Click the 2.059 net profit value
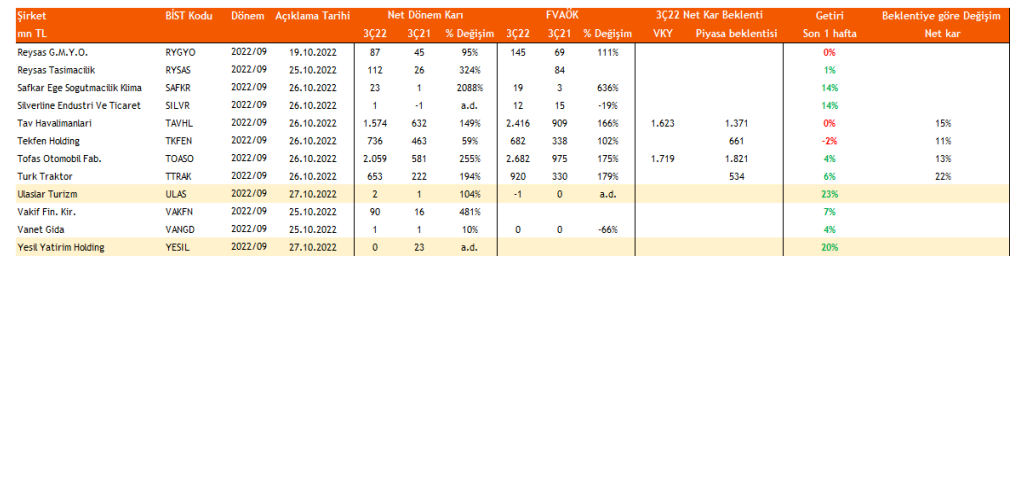 click(376, 158)
